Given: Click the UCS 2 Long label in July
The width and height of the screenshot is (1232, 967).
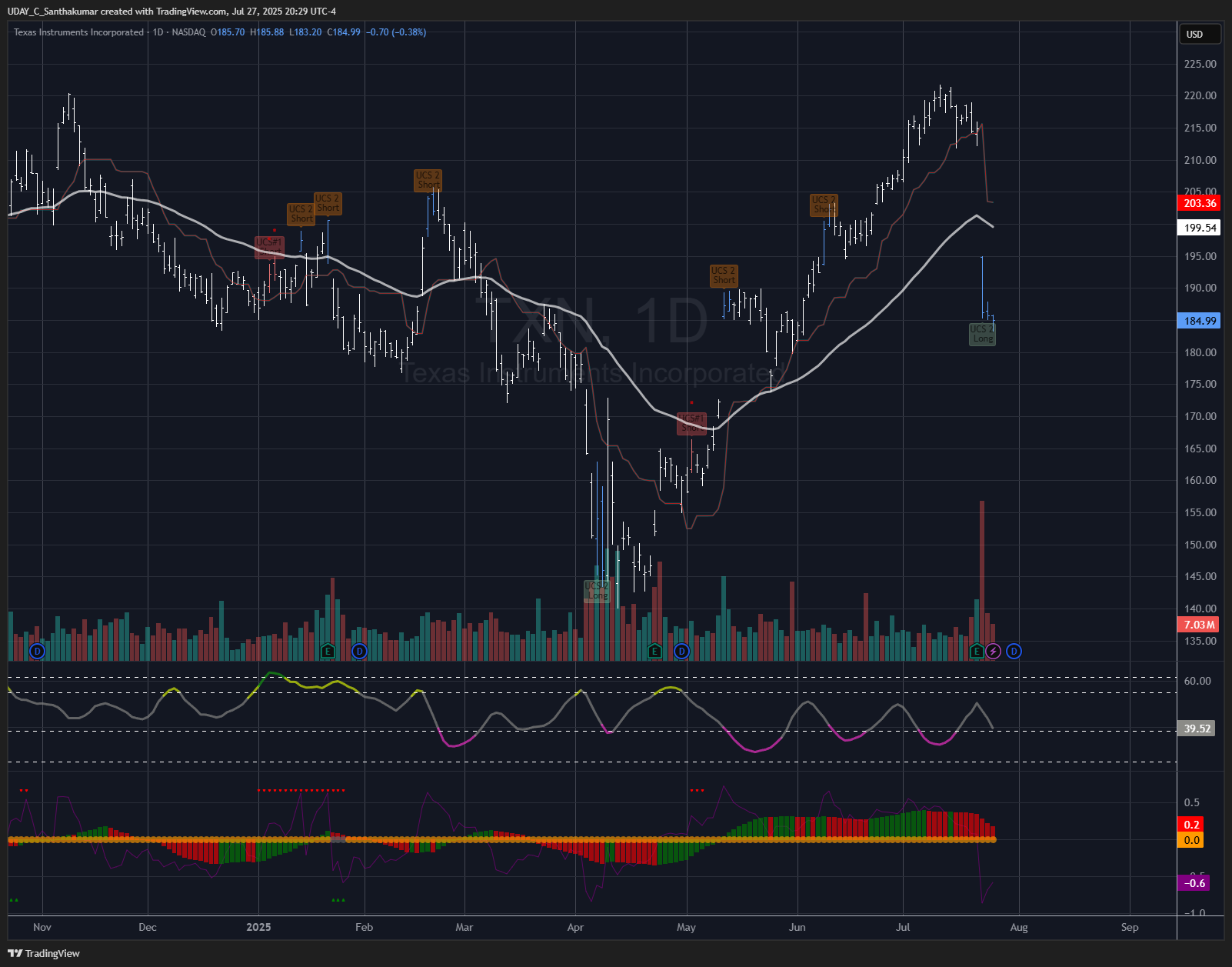Looking at the screenshot, I should tap(982, 334).
